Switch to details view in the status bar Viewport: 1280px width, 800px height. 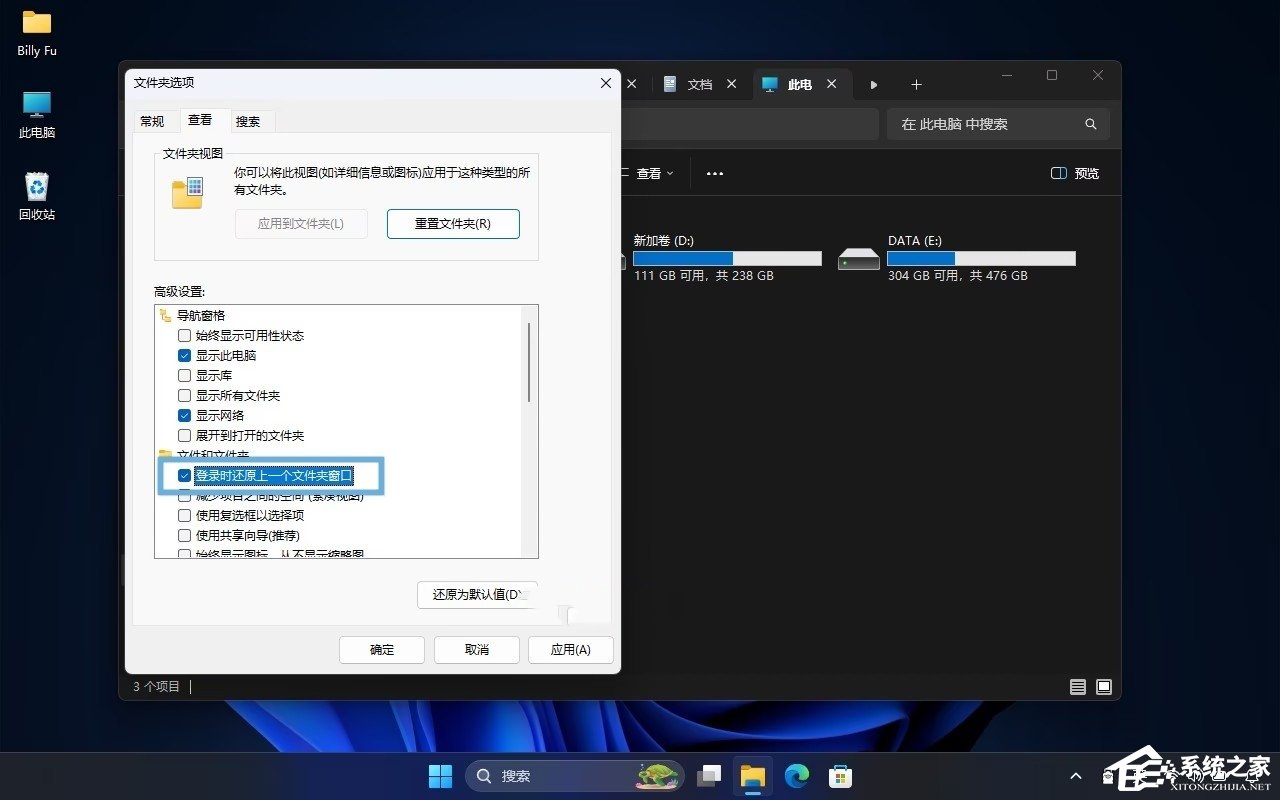click(x=1077, y=687)
